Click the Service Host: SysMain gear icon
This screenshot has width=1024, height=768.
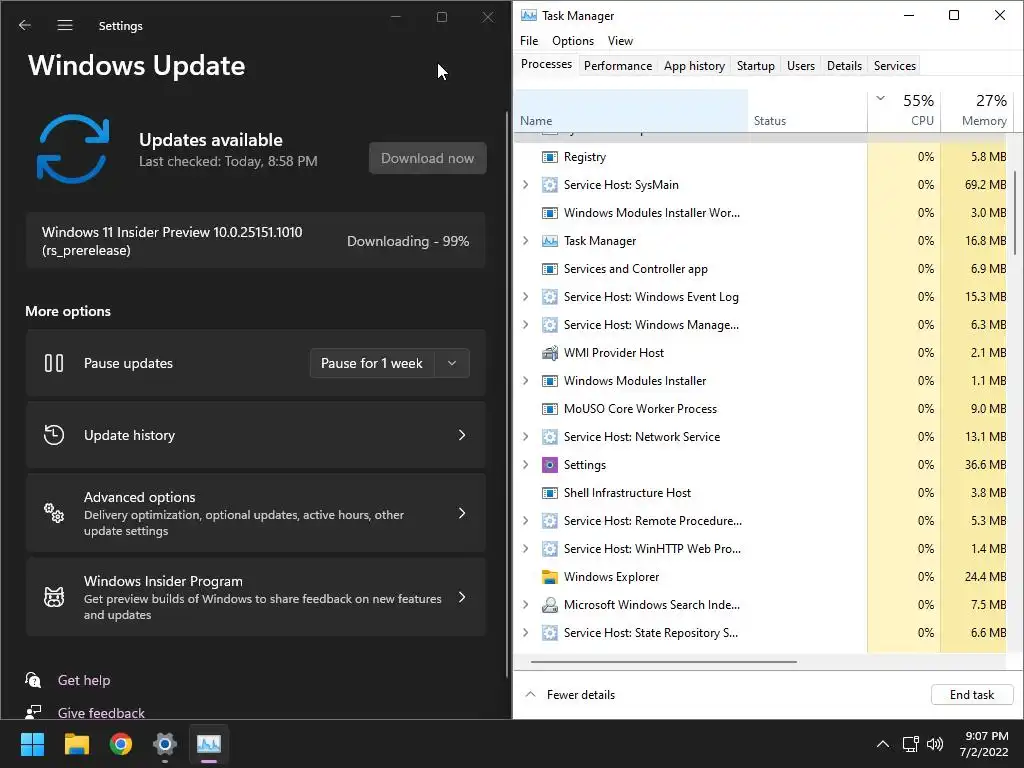(x=550, y=185)
